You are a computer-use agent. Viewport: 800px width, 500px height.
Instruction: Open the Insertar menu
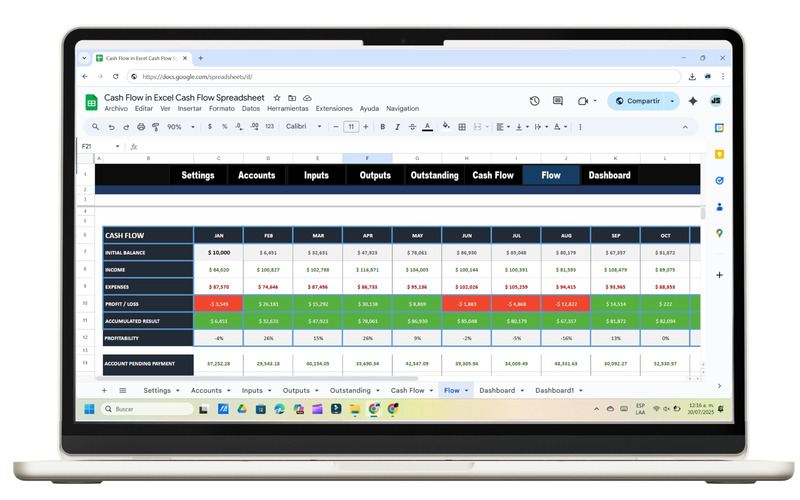pyautogui.click(x=189, y=109)
